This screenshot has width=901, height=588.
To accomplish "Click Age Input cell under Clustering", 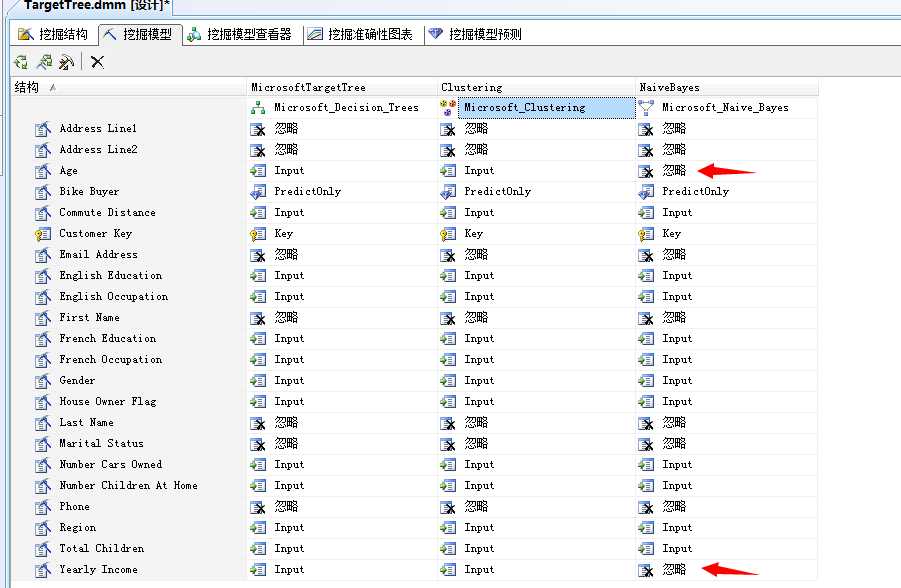I will pyautogui.click(x=536, y=171).
